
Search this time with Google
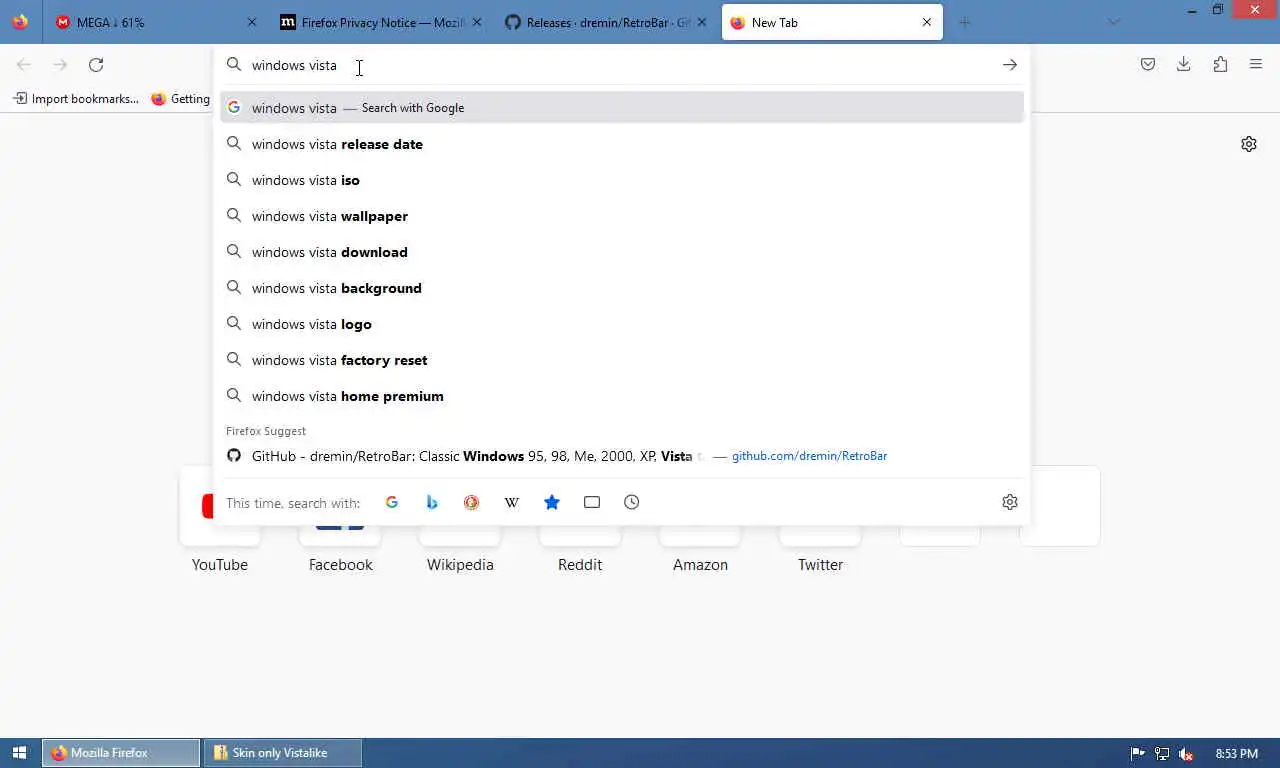tap(392, 502)
